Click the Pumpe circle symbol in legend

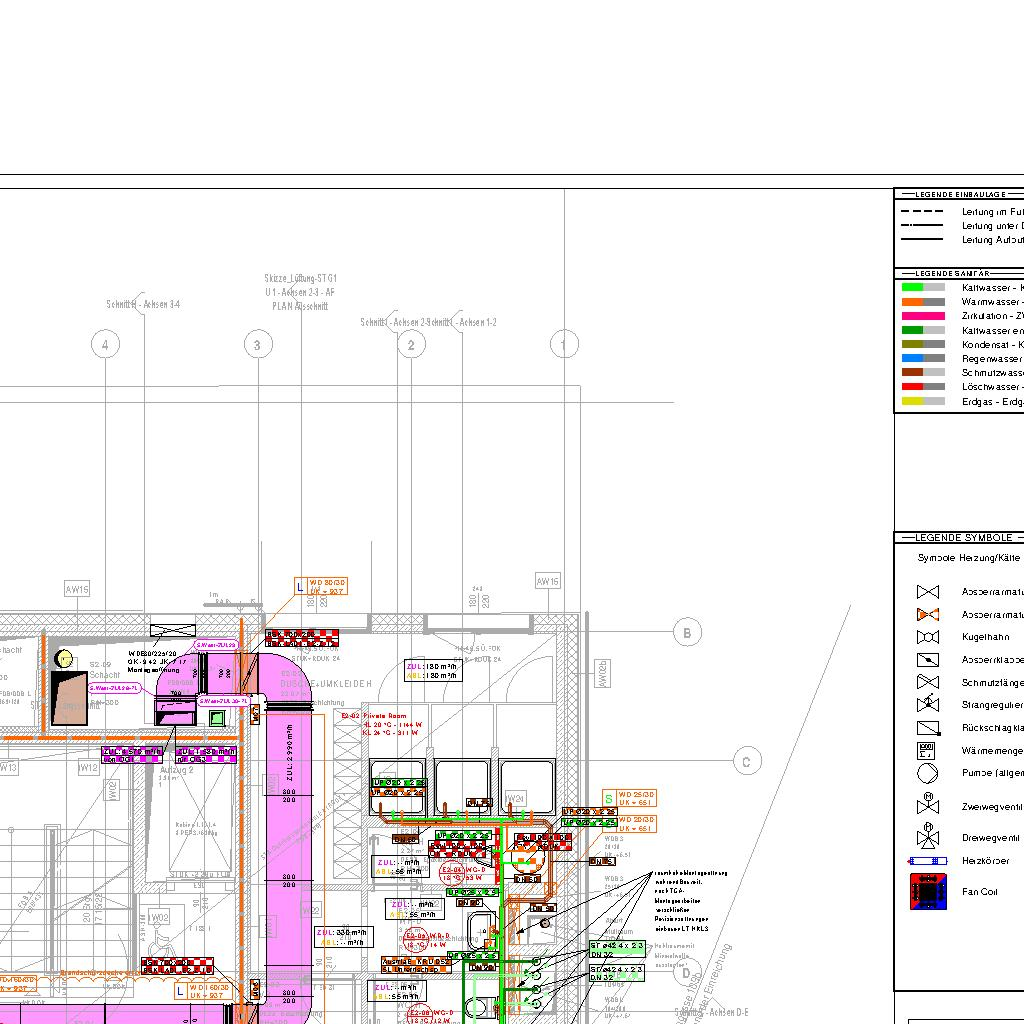click(927, 773)
